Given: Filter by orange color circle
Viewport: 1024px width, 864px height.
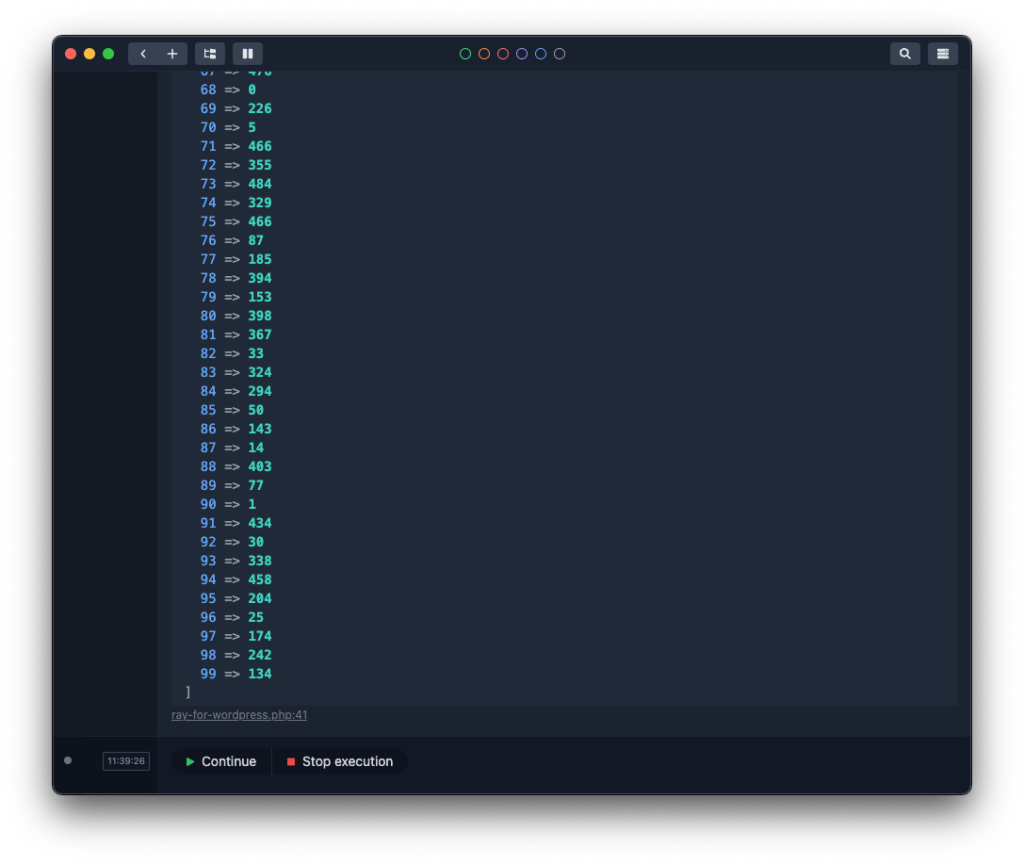Looking at the screenshot, I should tap(484, 54).
